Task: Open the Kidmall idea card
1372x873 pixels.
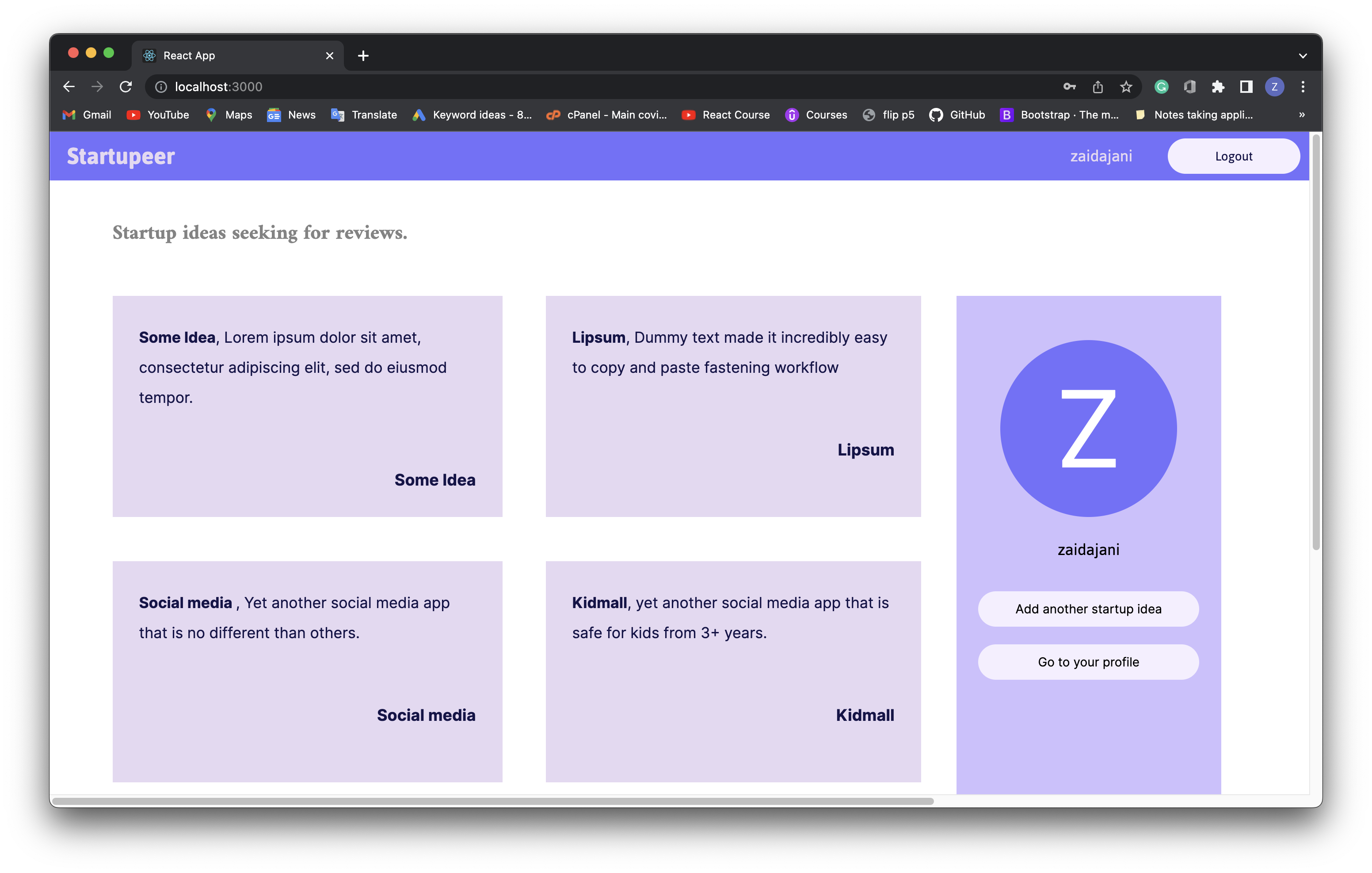Action: coord(733,671)
